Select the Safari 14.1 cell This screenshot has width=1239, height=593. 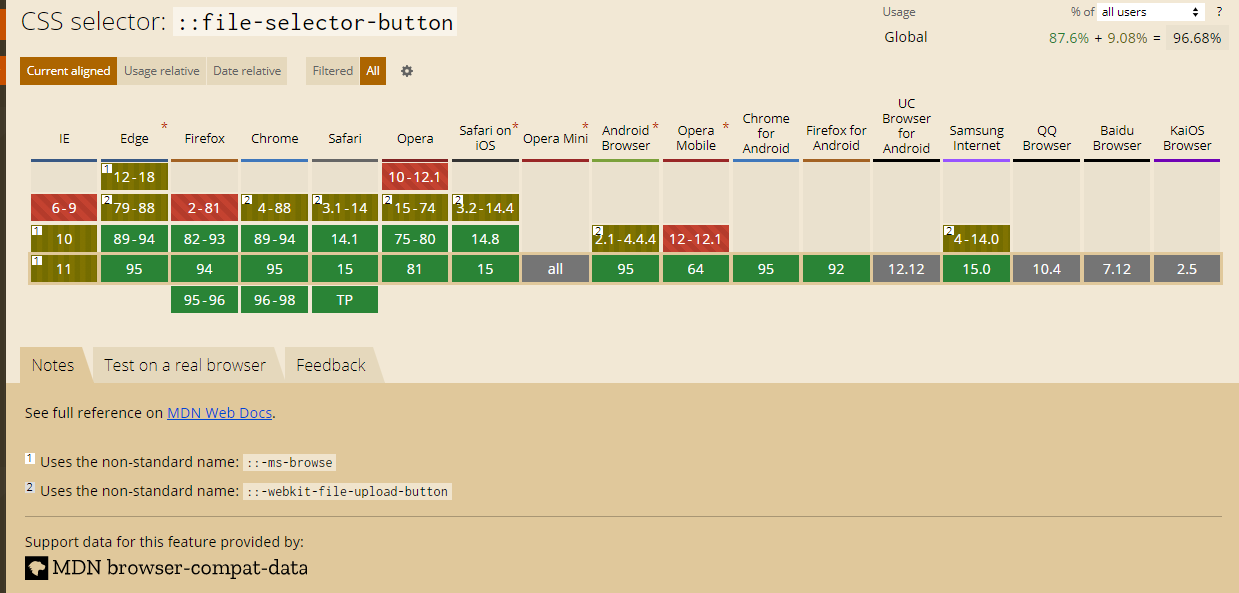click(345, 239)
